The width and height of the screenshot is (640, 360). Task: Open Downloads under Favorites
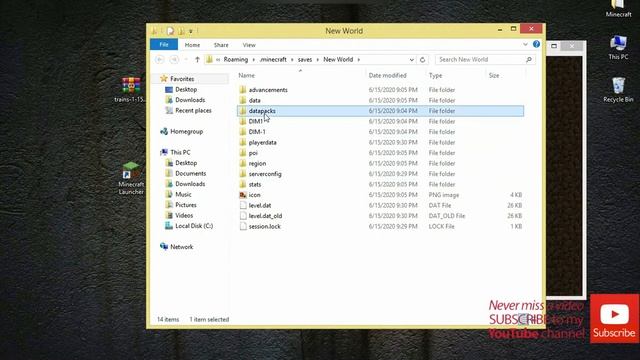[x=190, y=100]
